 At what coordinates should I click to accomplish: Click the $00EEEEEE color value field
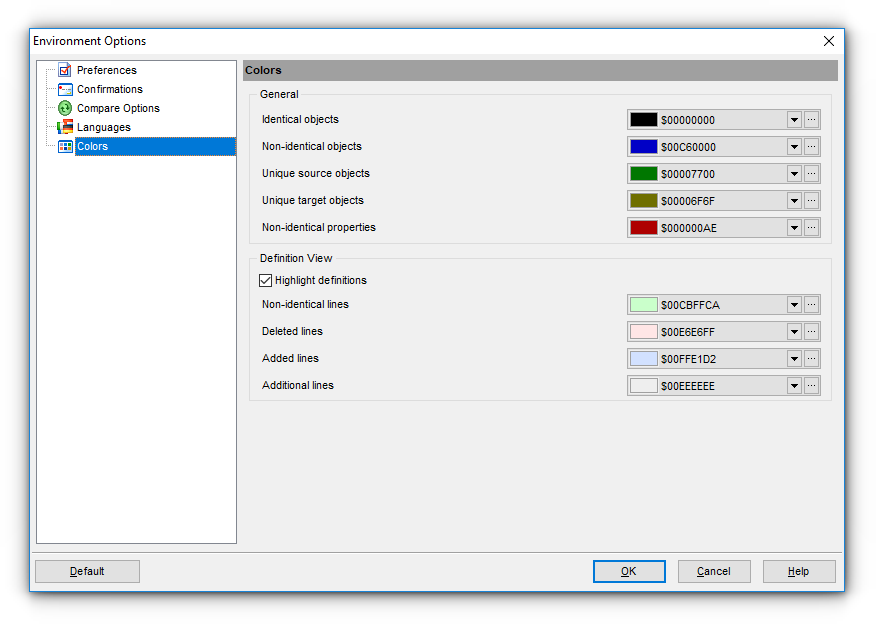pyautogui.click(x=722, y=386)
